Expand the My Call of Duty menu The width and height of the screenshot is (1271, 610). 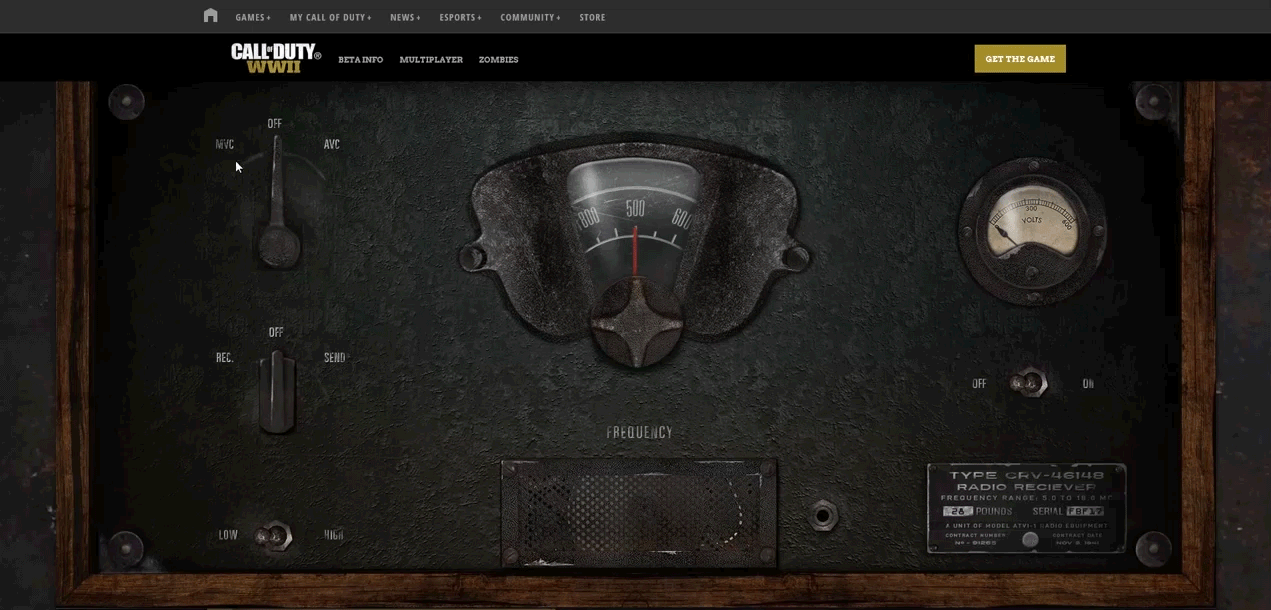[330, 17]
